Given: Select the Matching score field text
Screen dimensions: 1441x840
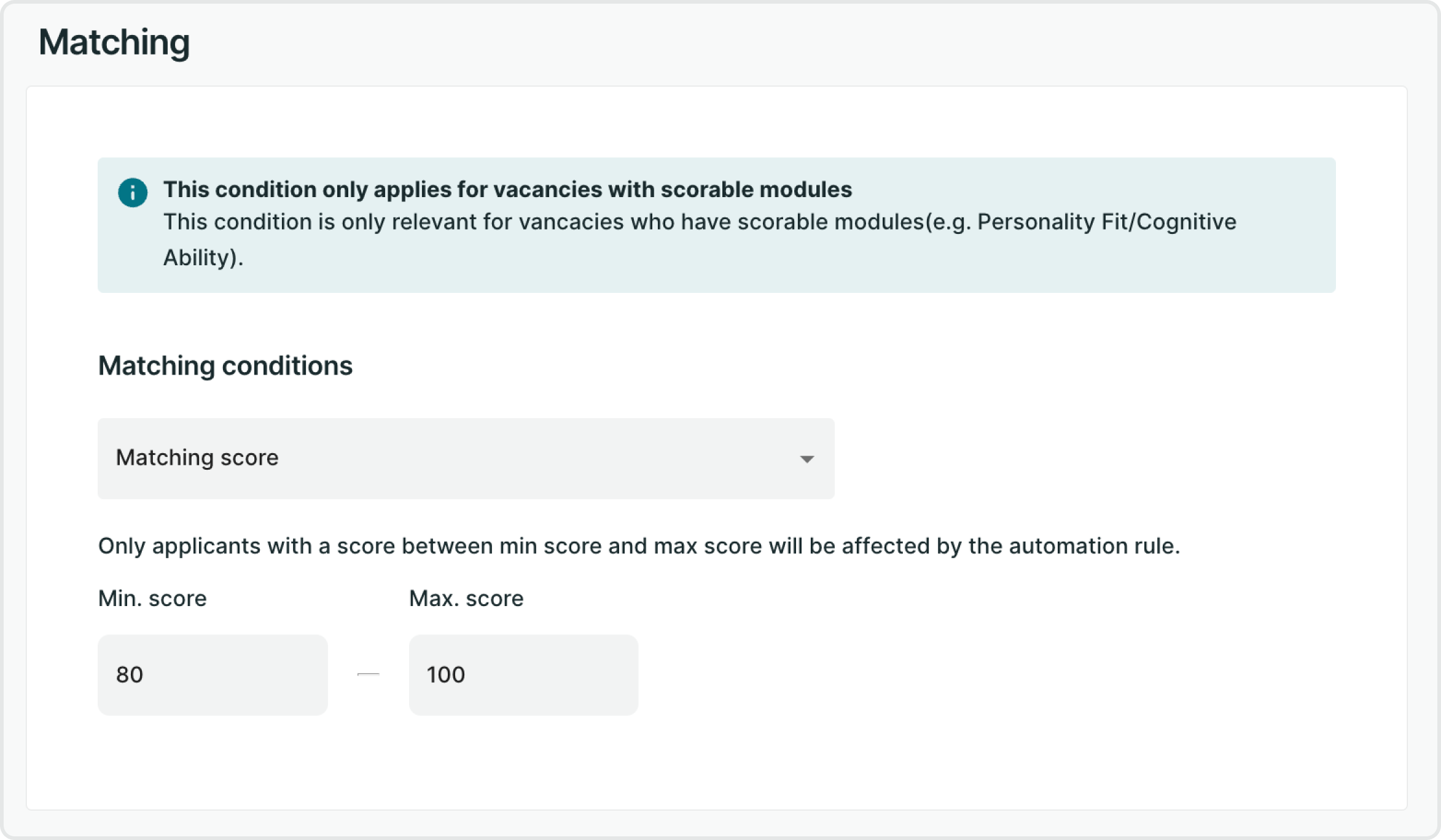Looking at the screenshot, I should click(x=197, y=458).
